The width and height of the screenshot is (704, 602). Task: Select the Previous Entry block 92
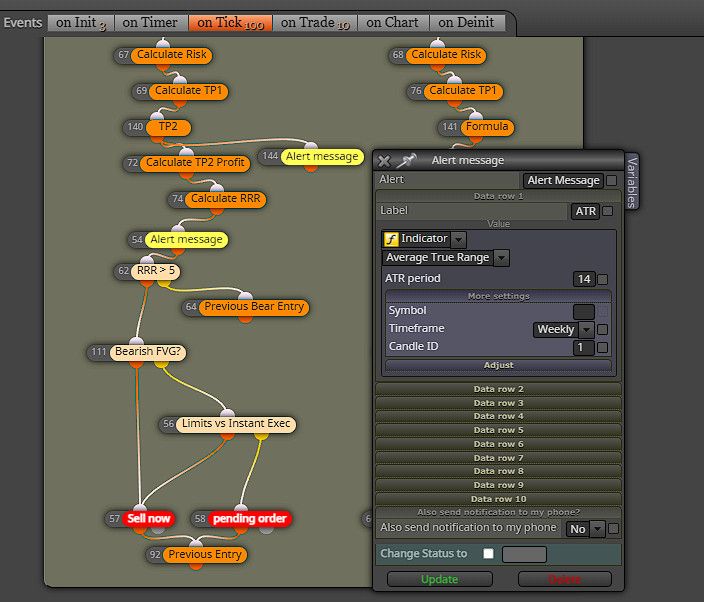[205, 555]
